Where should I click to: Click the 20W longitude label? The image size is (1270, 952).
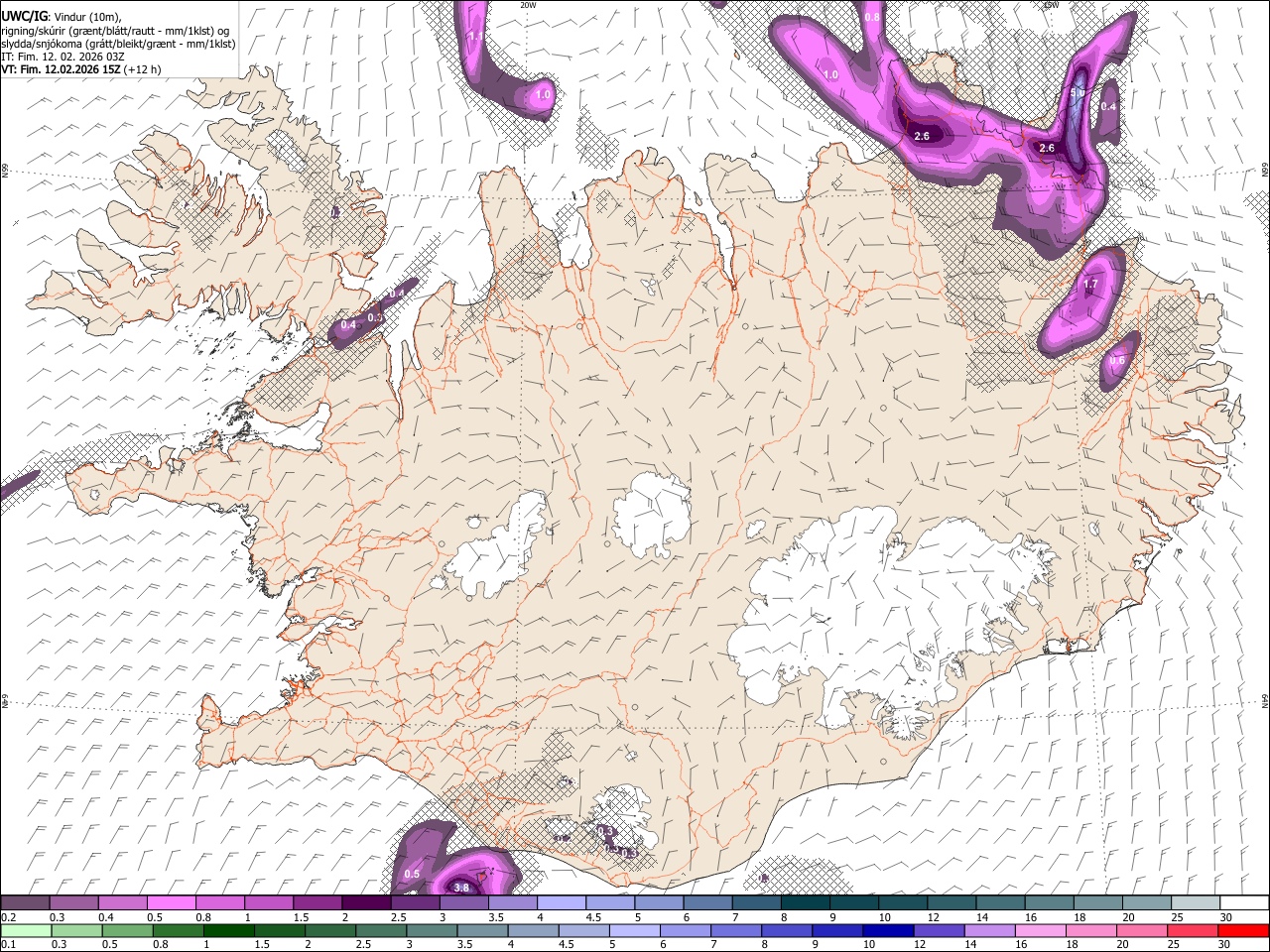tap(528, 5)
